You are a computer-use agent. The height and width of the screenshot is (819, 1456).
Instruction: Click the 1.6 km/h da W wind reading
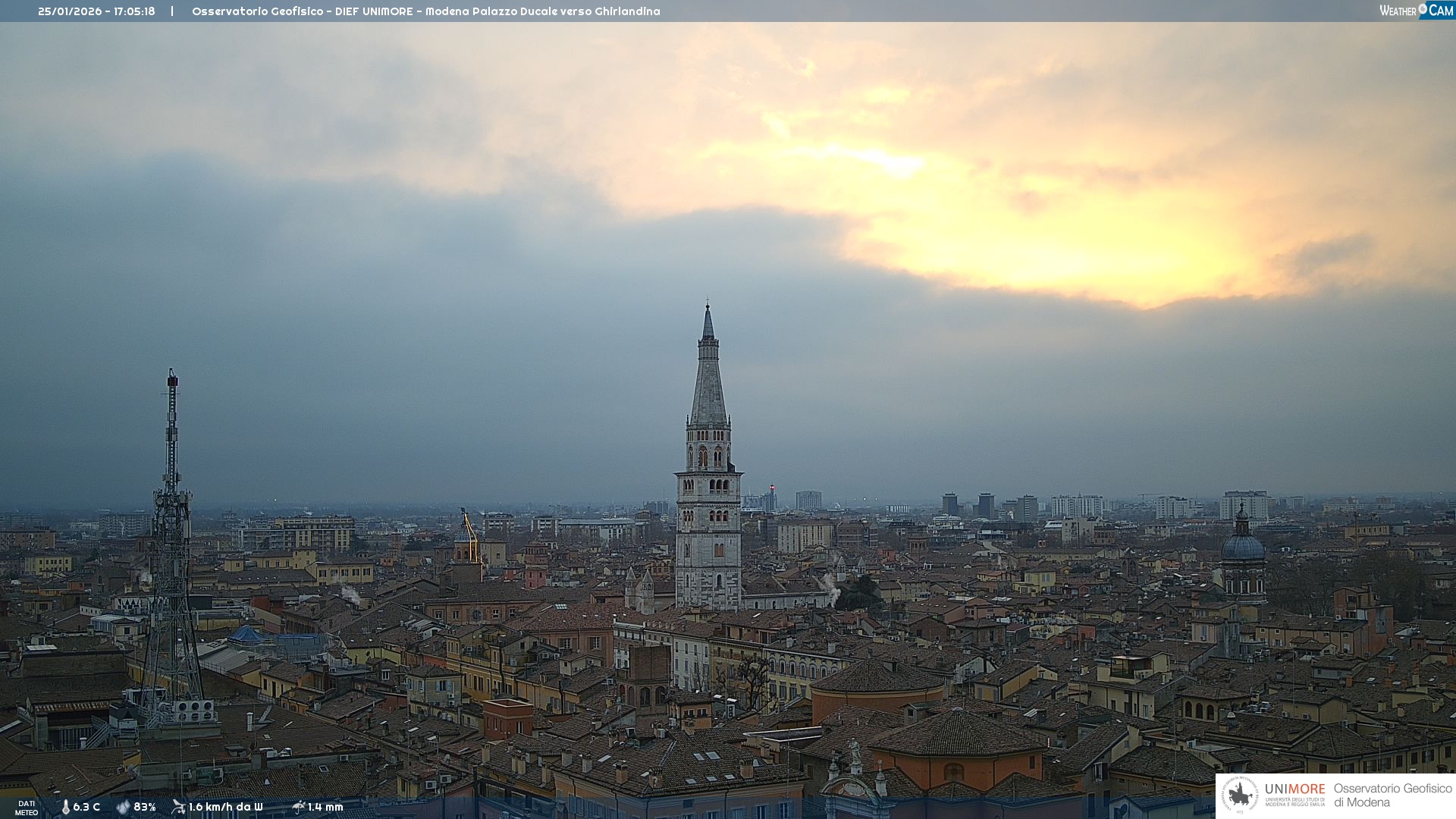tap(225, 808)
